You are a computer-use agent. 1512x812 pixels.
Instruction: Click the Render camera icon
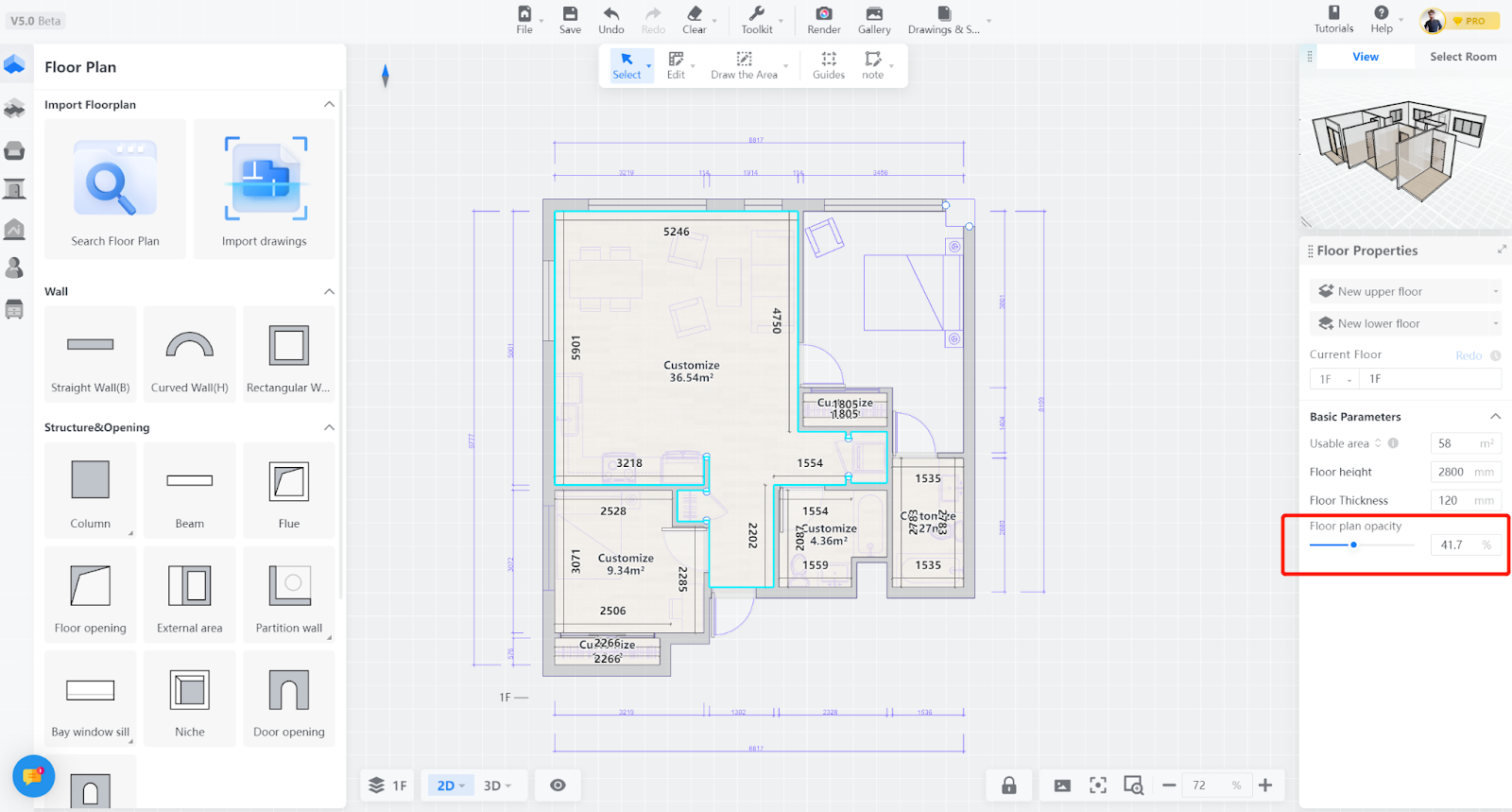[x=823, y=14]
